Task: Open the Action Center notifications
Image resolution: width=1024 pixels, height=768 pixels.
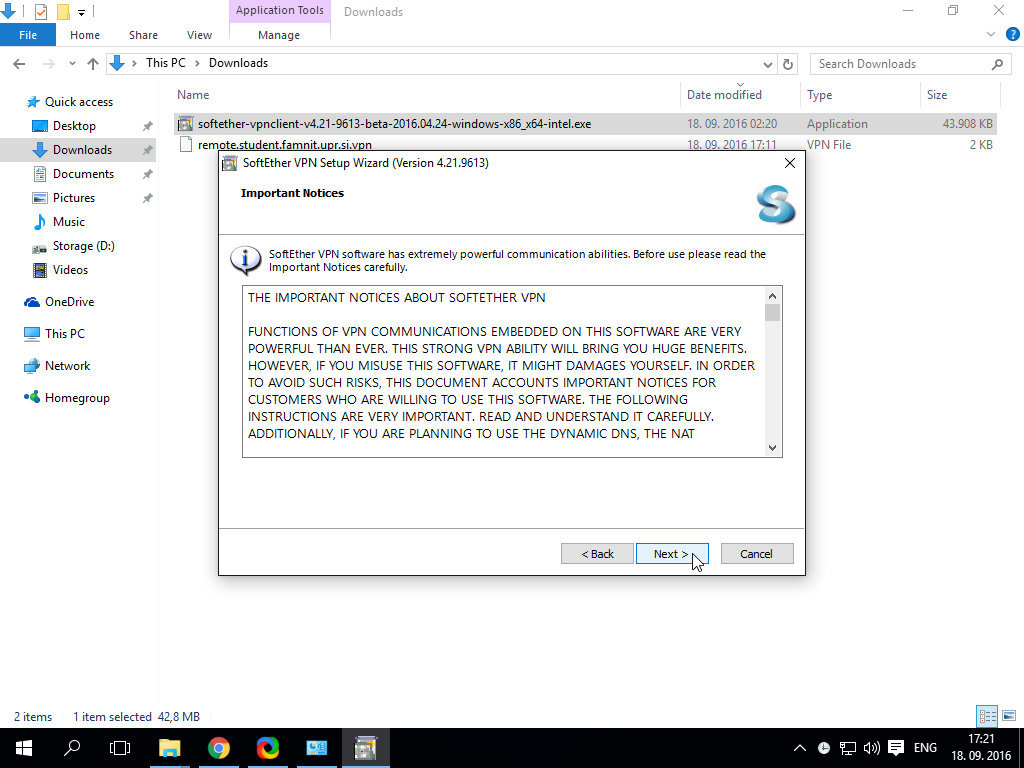Action: [896, 748]
